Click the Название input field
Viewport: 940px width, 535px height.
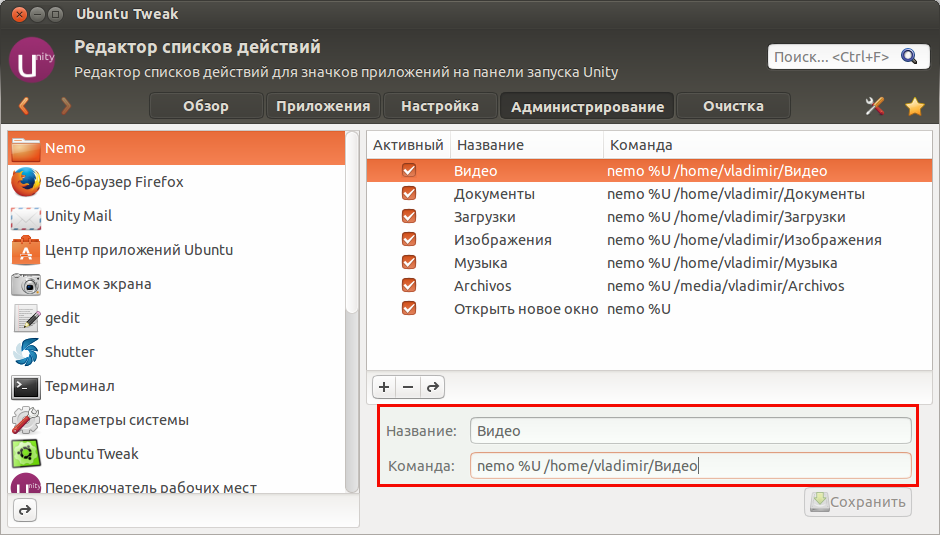(x=691, y=431)
